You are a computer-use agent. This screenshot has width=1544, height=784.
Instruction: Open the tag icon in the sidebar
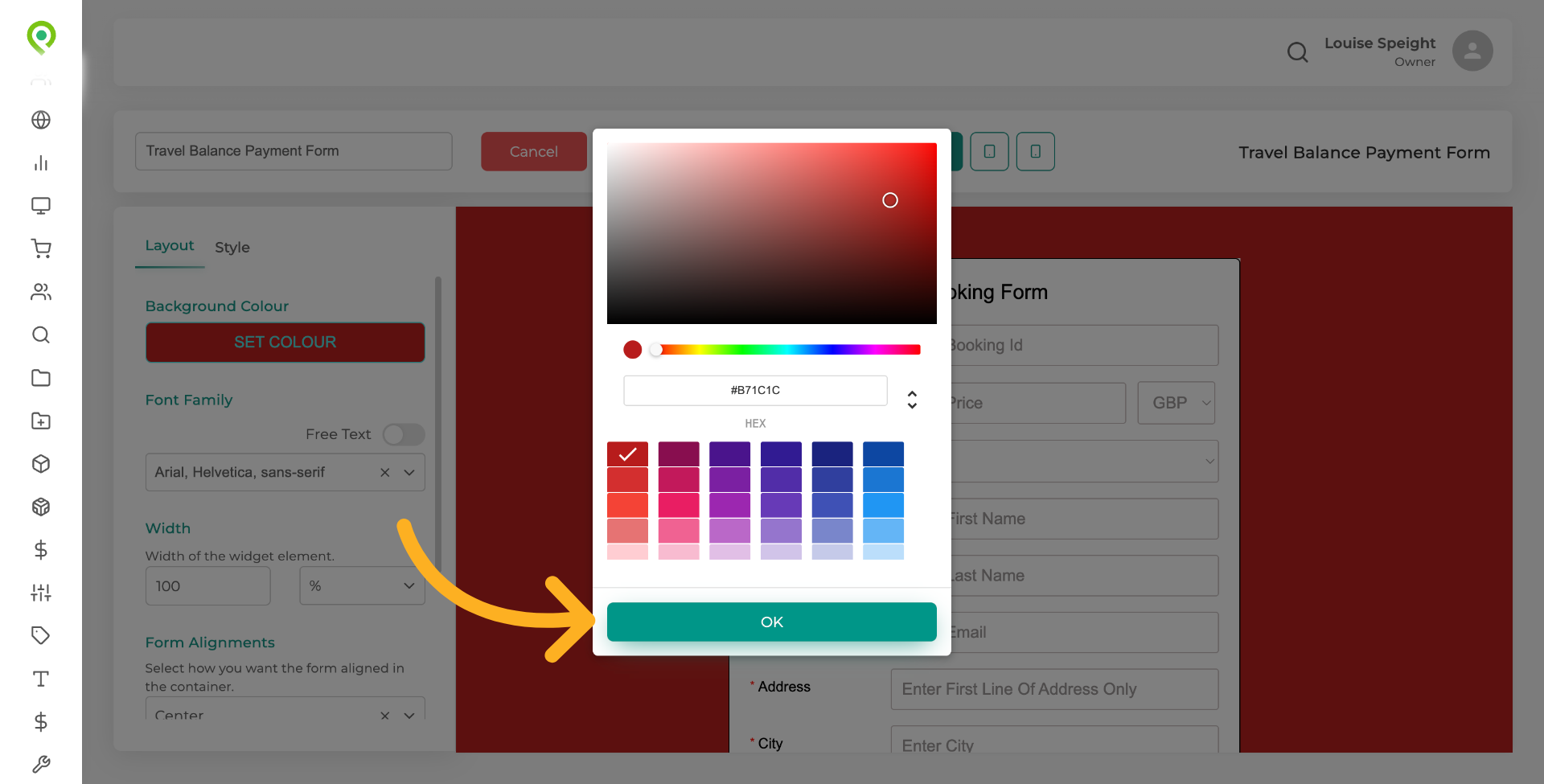click(x=41, y=635)
